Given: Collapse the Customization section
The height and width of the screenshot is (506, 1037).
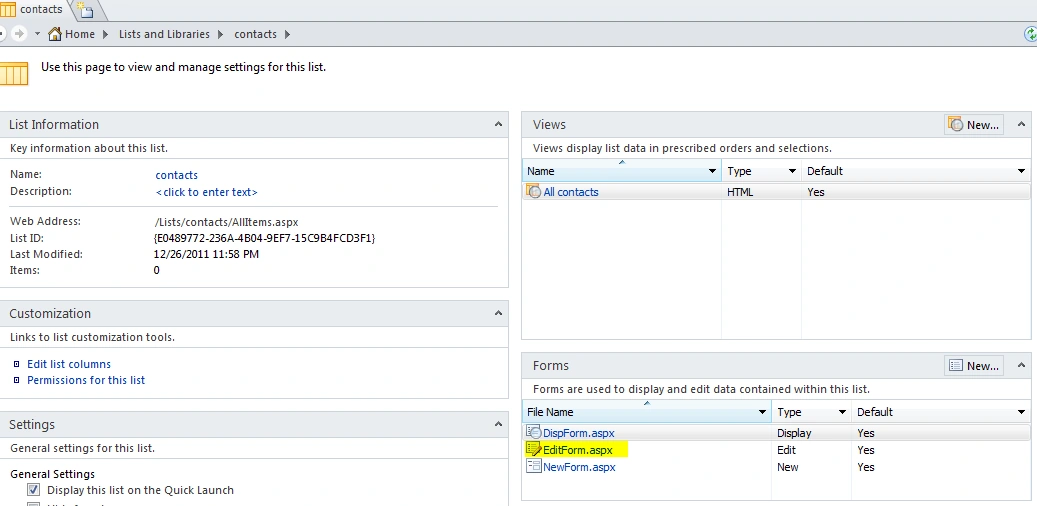Looking at the screenshot, I should click(498, 314).
